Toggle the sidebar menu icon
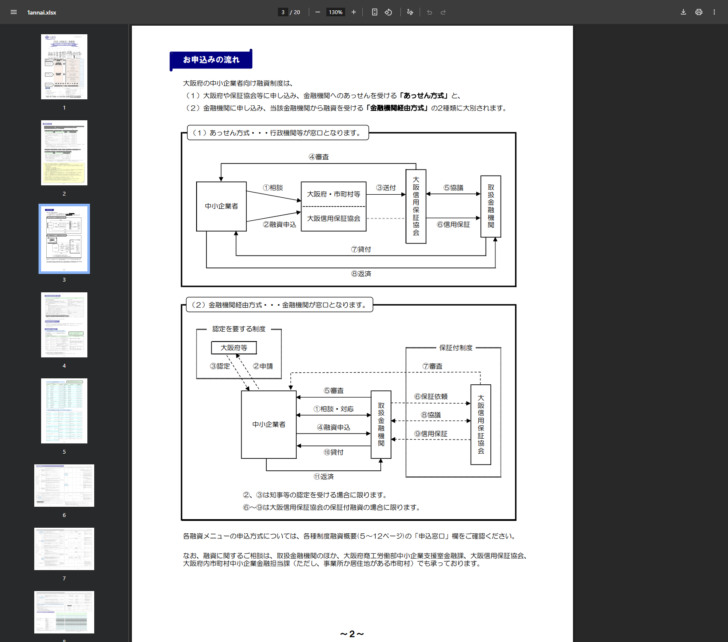 (x=13, y=12)
